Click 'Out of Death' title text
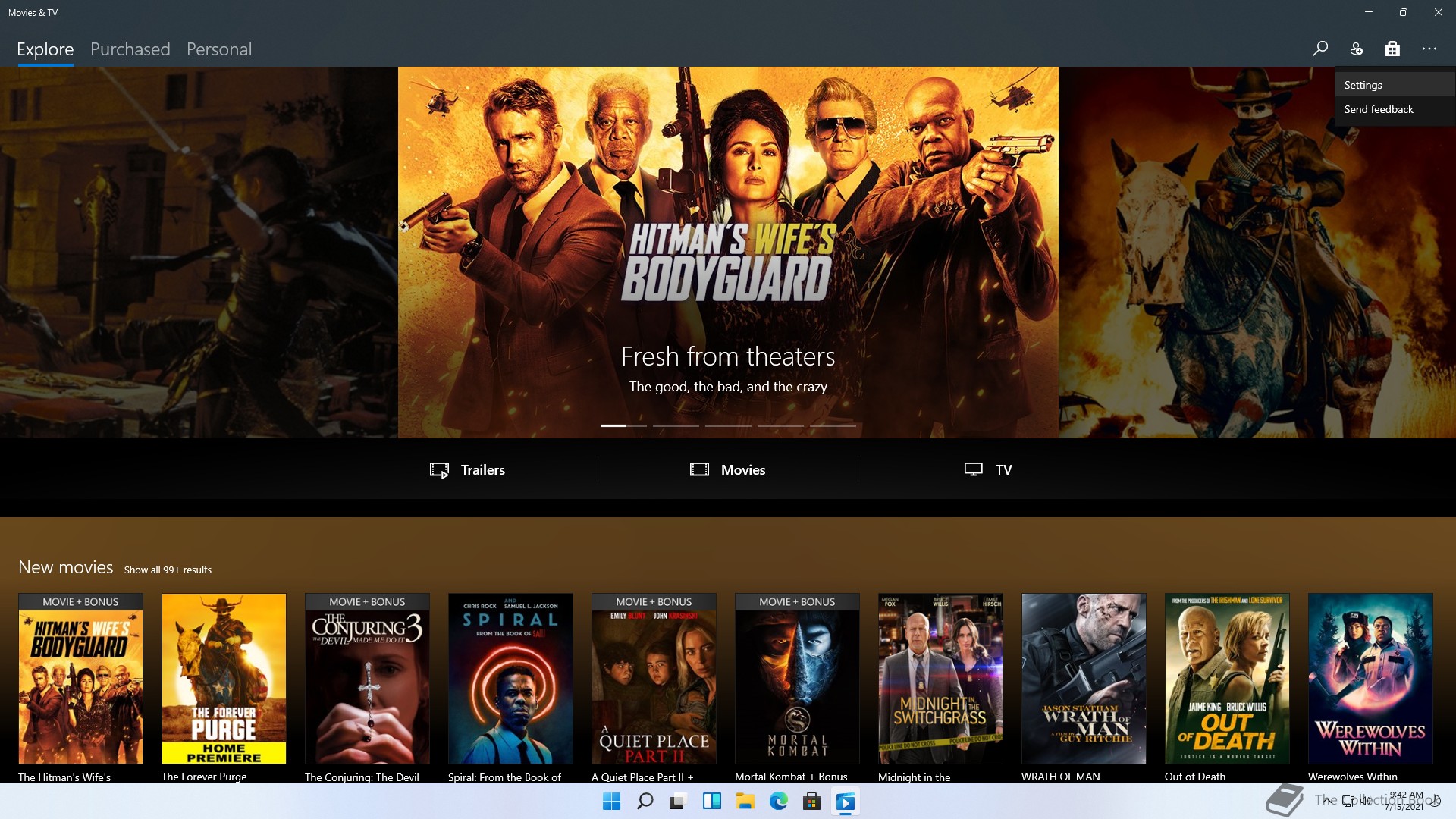This screenshot has width=1456, height=819. click(x=1195, y=777)
